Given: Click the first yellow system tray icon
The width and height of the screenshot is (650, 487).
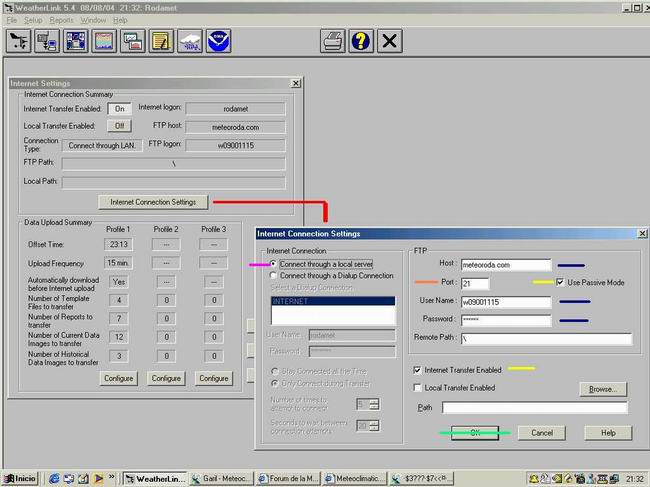Looking at the screenshot, I should pyautogui.click(x=534, y=479).
